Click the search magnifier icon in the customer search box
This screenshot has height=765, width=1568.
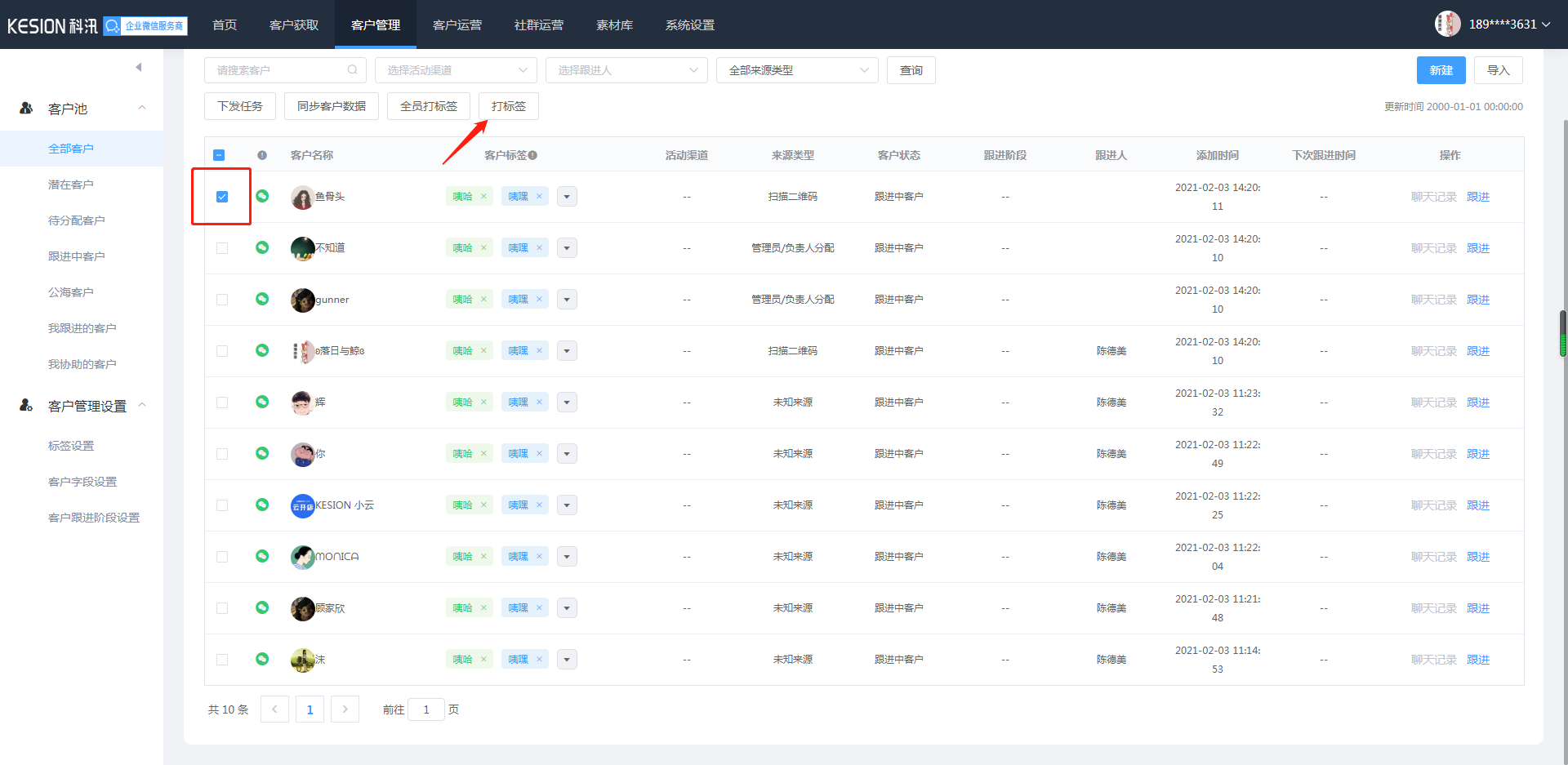click(x=352, y=70)
